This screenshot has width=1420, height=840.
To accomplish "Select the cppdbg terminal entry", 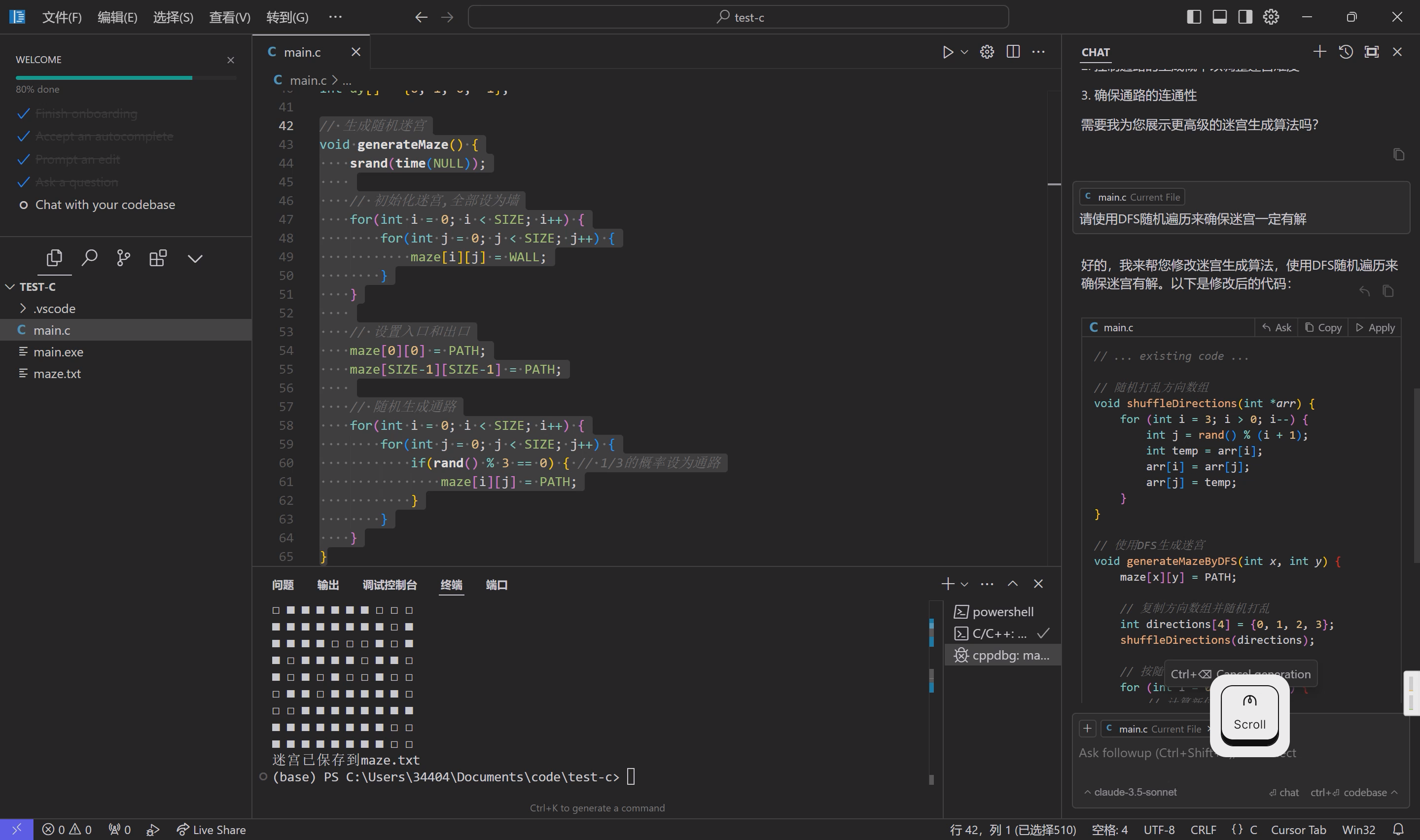I will pyautogui.click(x=1002, y=656).
